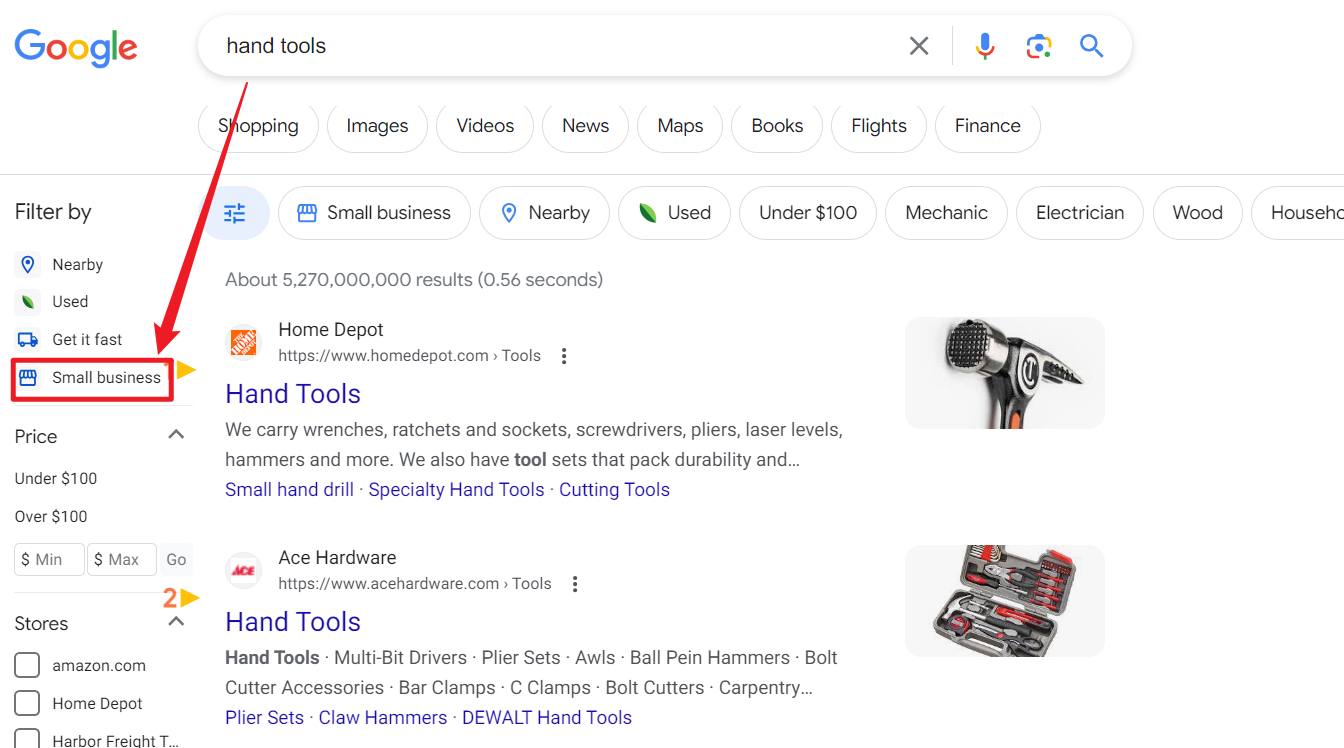Open the hammer product thumbnail image
This screenshot has width=1344, height=748.
1004,373
